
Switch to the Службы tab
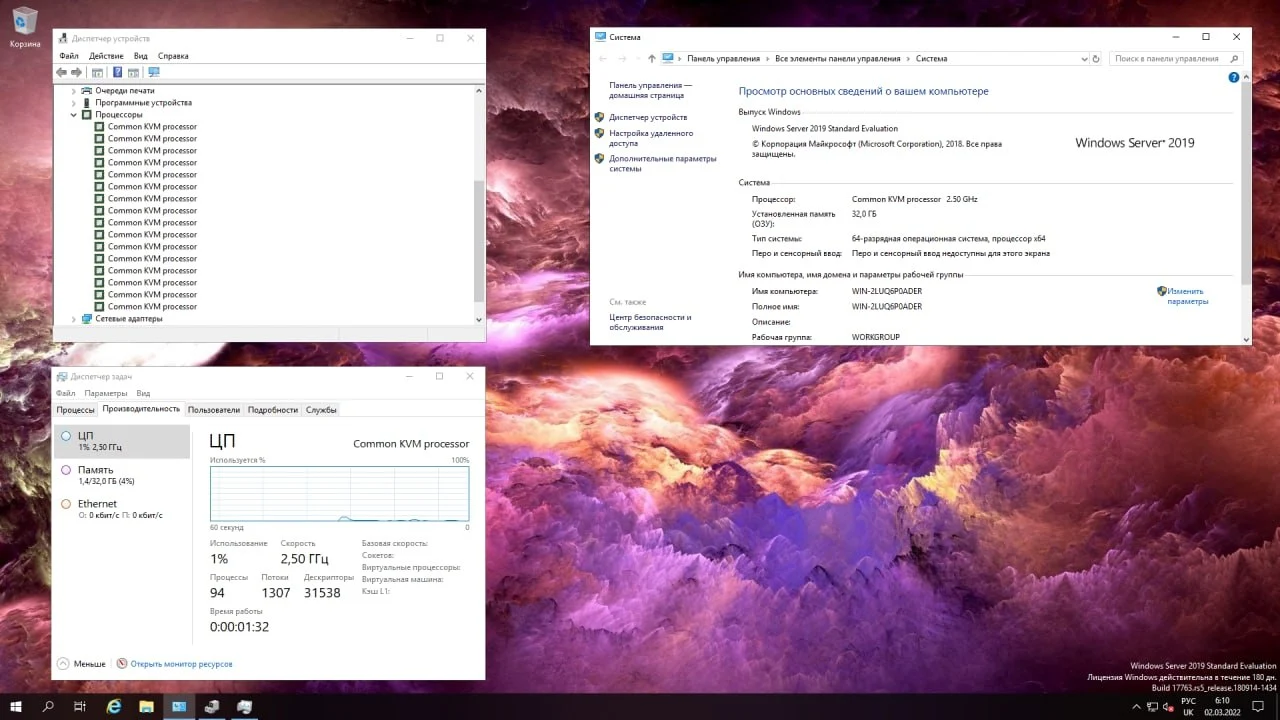[x=321, y=409]
